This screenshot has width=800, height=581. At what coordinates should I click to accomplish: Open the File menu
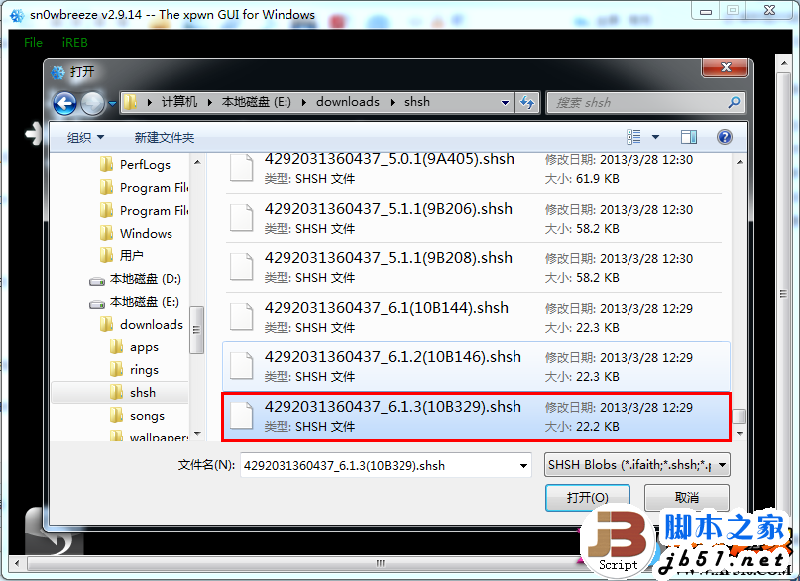coord(32,43)
